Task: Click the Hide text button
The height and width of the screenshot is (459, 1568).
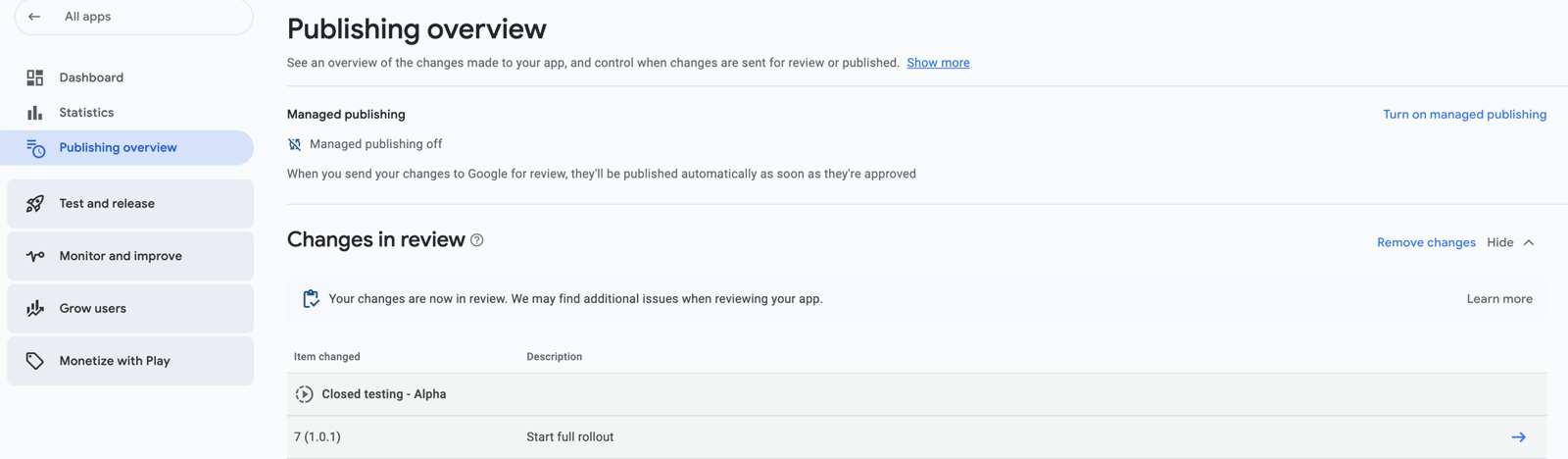Action: [1499, 242]
